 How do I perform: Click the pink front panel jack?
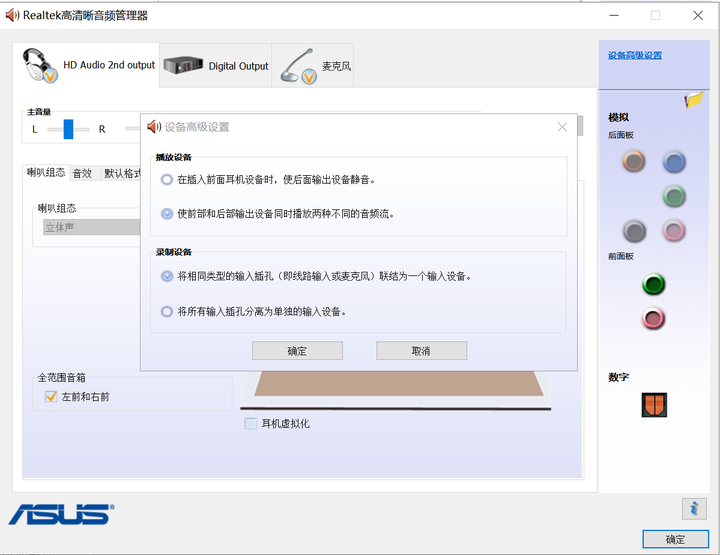pos(653,319)
